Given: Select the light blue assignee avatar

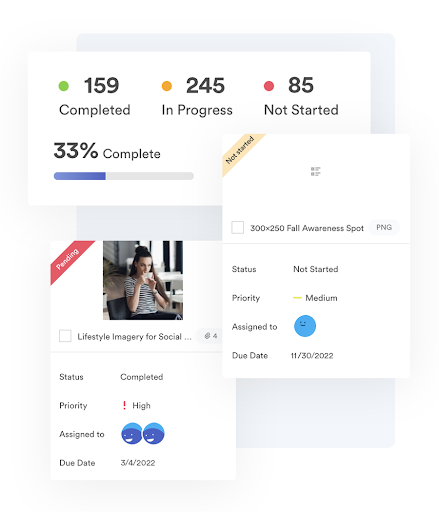Looking at the screenshot, I should point(305,326).
